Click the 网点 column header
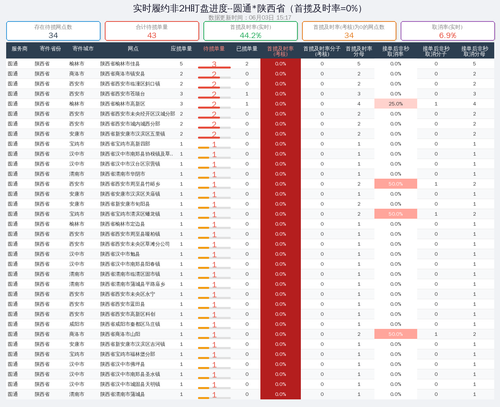The height and width of the screenshot is (407, 500). tap(133, 49)
